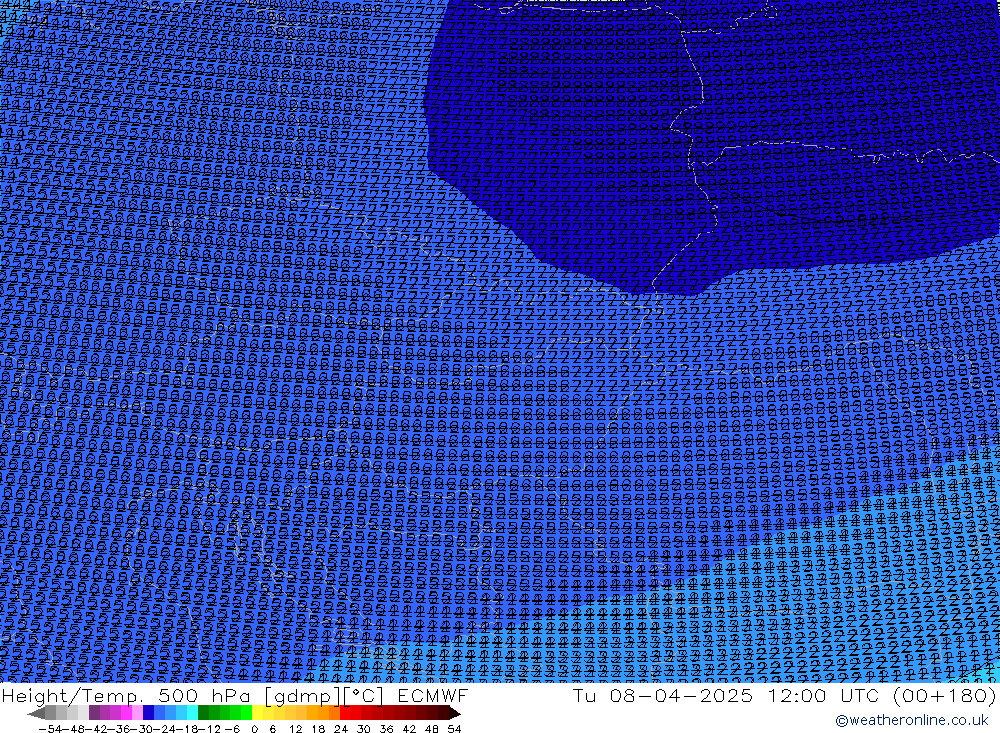Click the ECMWF model label
The image size is (1000, 733).
coord(433,696)
